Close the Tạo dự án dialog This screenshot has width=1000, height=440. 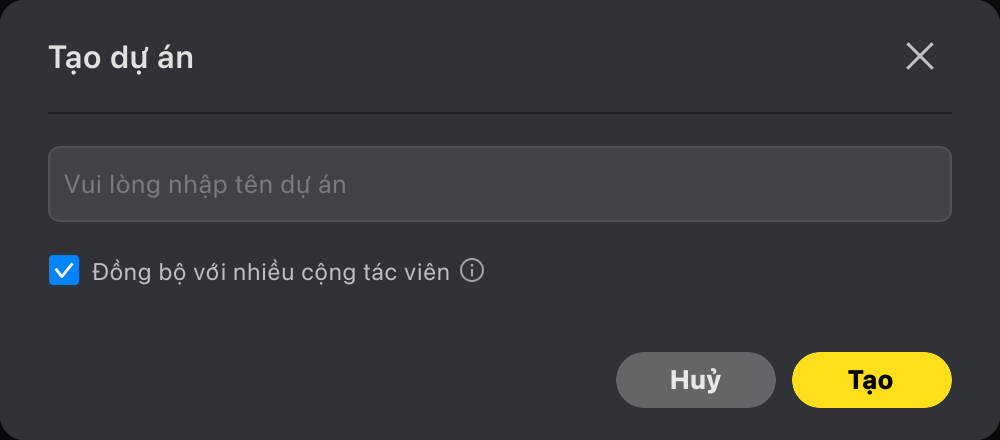coord(919,57)
